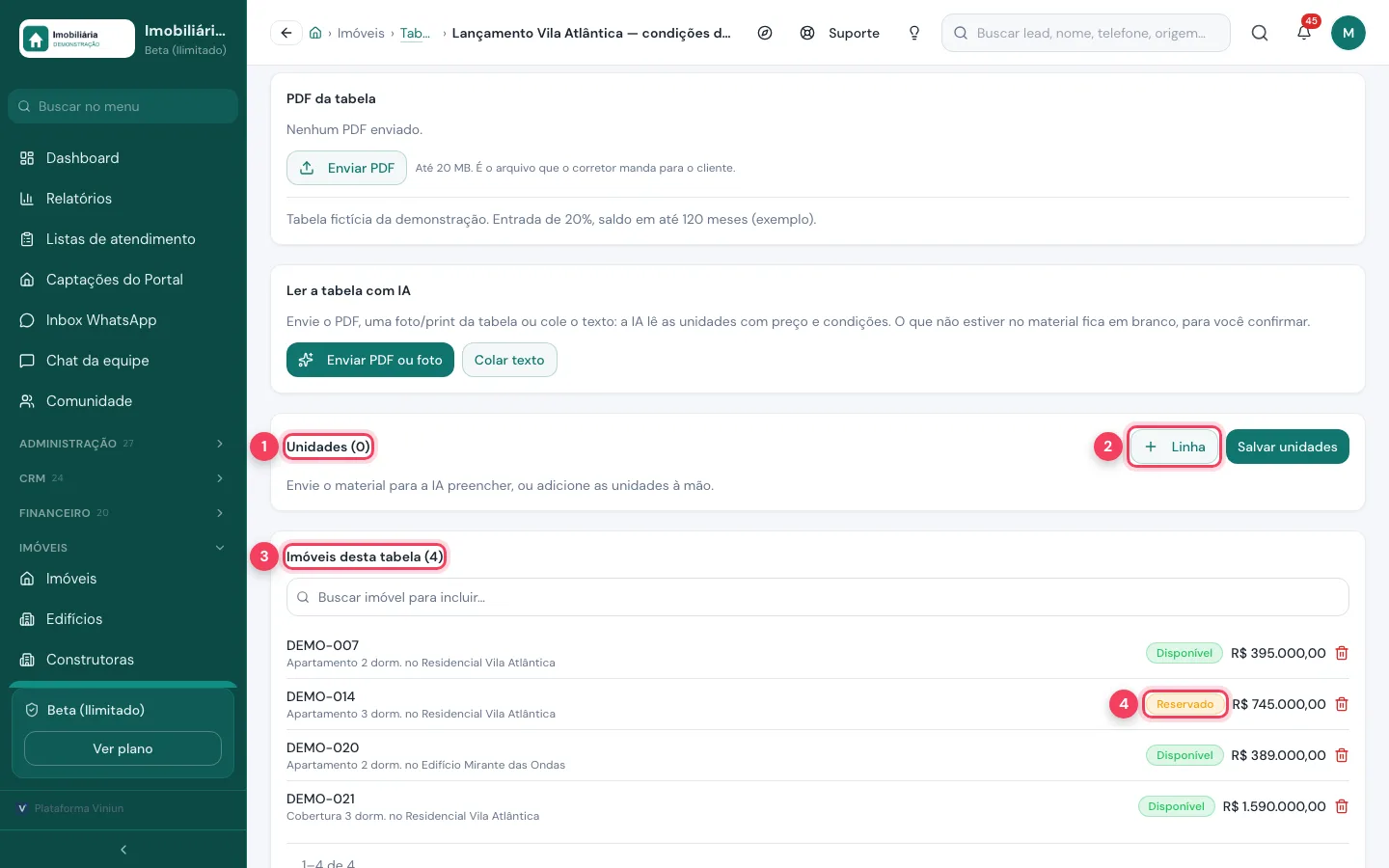Click the Reservado status badge for DEMO-014
The height and width of the screenshot is (868, 1389).
(1185, 704)
